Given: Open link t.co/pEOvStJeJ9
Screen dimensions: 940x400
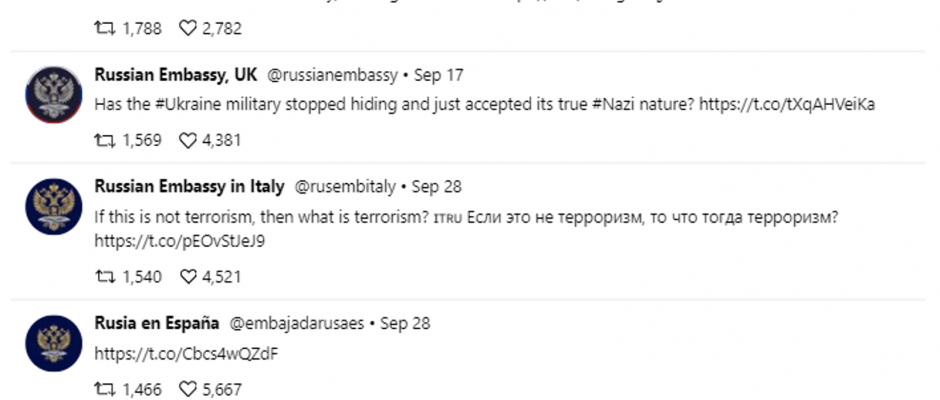Looking at the screenshot, I should (x=180, y=241).
